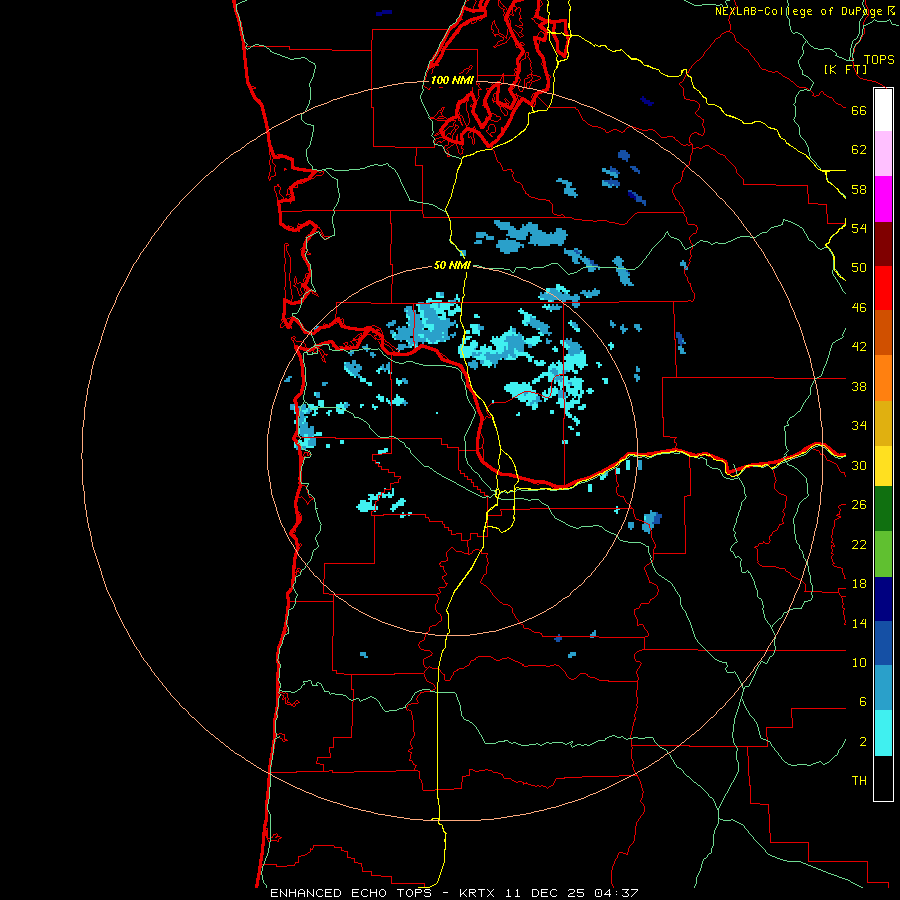The height and width of the screenshot is (900, 900).
Task: Click legend value 6
Action: coord(863,701)
